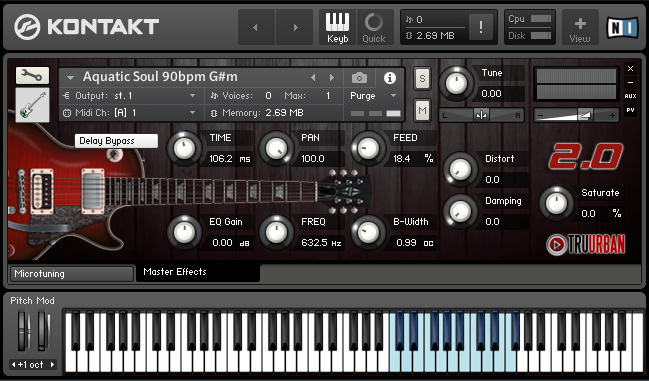The height and width of the screenshot is (381, 649).
Task: Mute the instrument with M button
Action: pos(422,110)
